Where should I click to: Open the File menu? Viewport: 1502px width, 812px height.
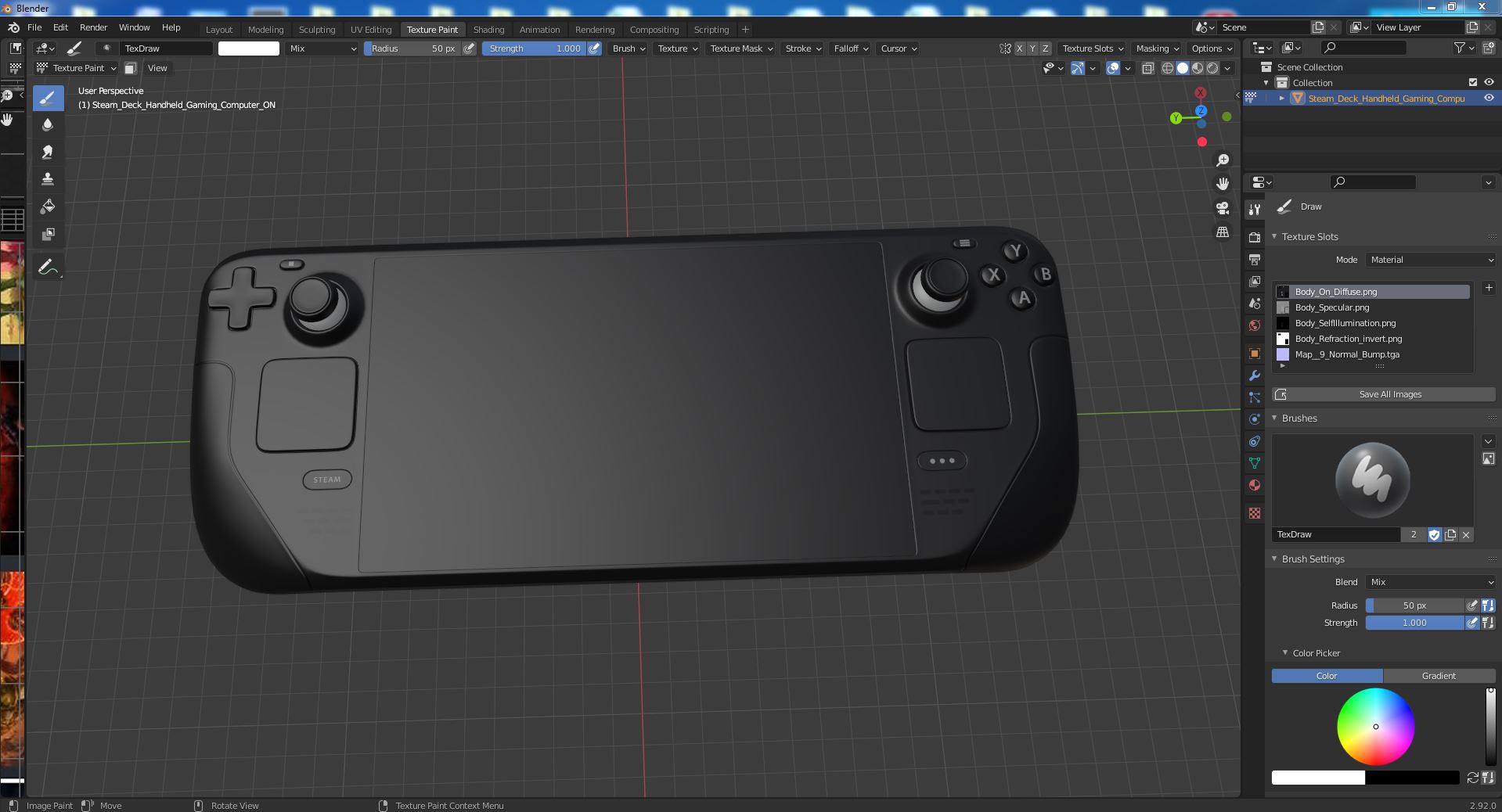click(x=34, y=27)
